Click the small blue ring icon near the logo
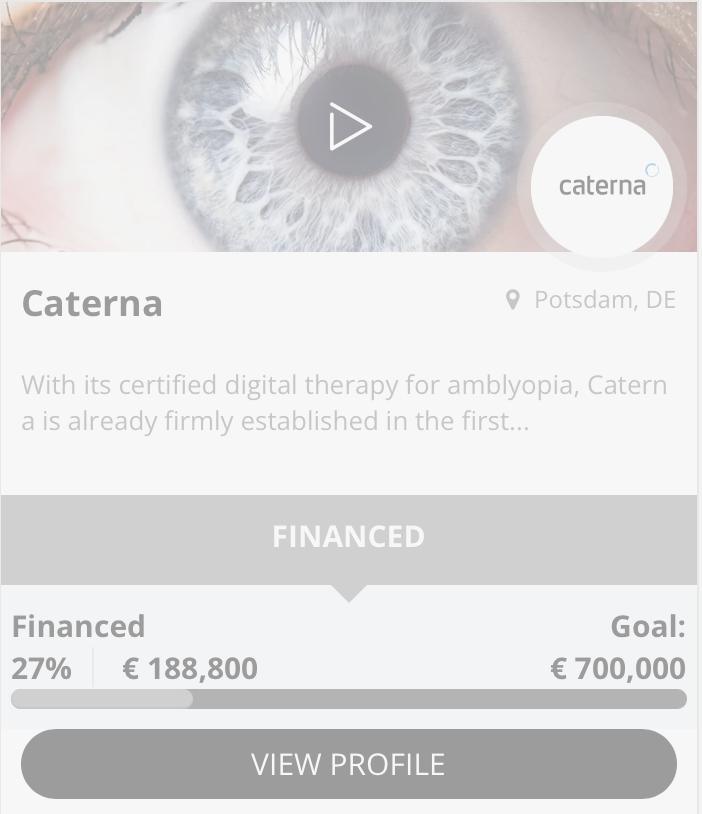Viewport: 702px width, 814px height. pyautogui.click(x=652, y=171)
